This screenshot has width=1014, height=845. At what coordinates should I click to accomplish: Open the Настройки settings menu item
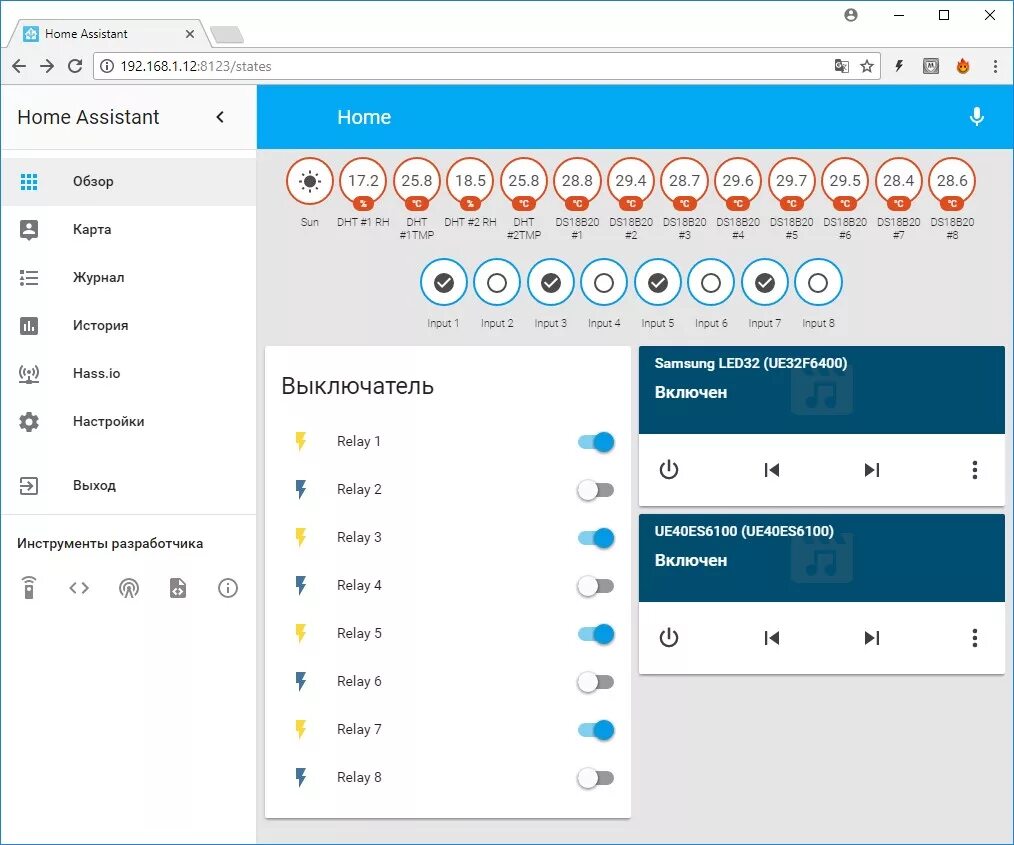[x=129, y=422]
